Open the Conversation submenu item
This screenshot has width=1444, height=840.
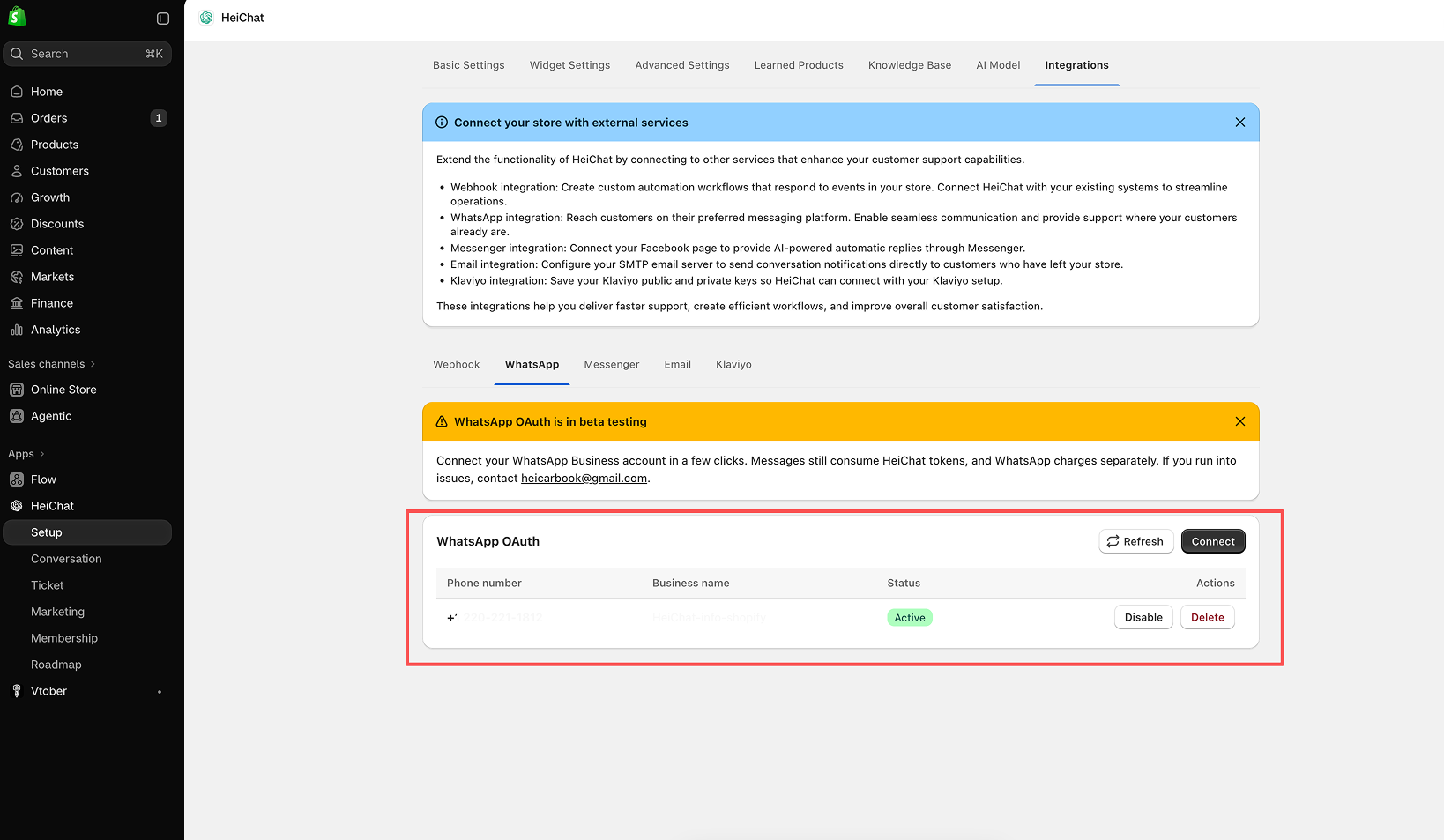click(x=66, y=559)
